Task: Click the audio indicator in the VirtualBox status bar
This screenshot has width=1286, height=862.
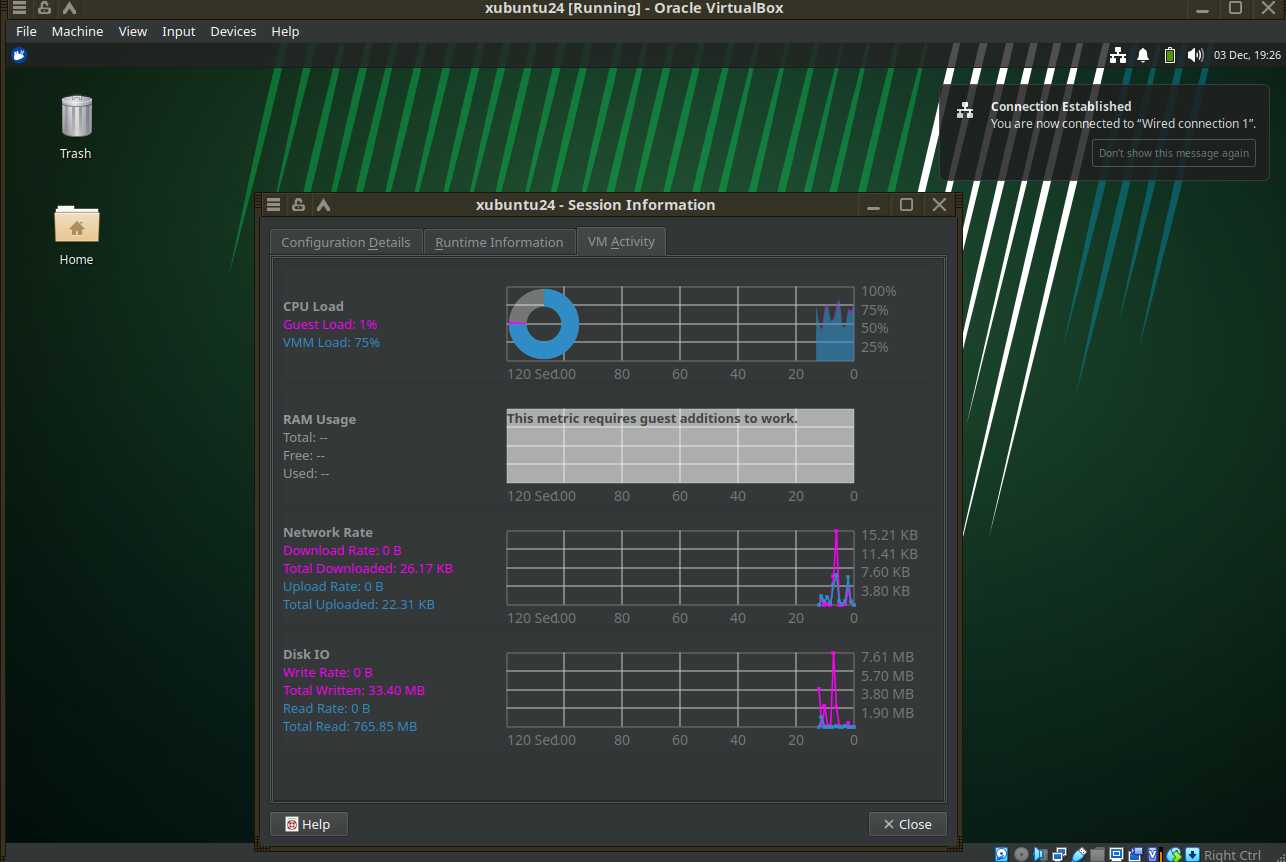Action: point(1041,854)
